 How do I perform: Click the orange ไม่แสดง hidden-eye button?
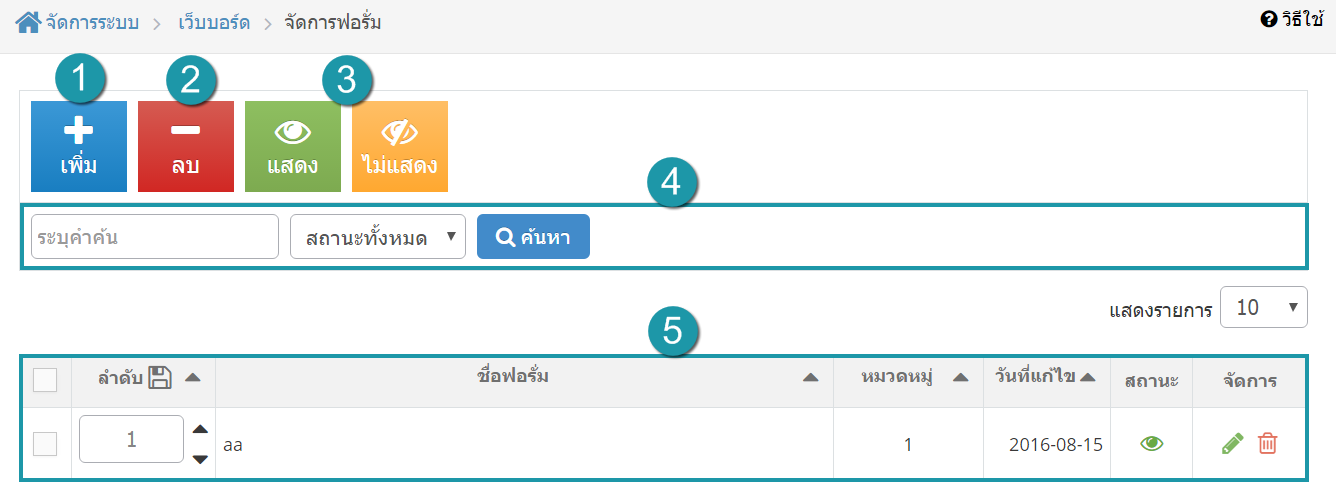(400, 146)
